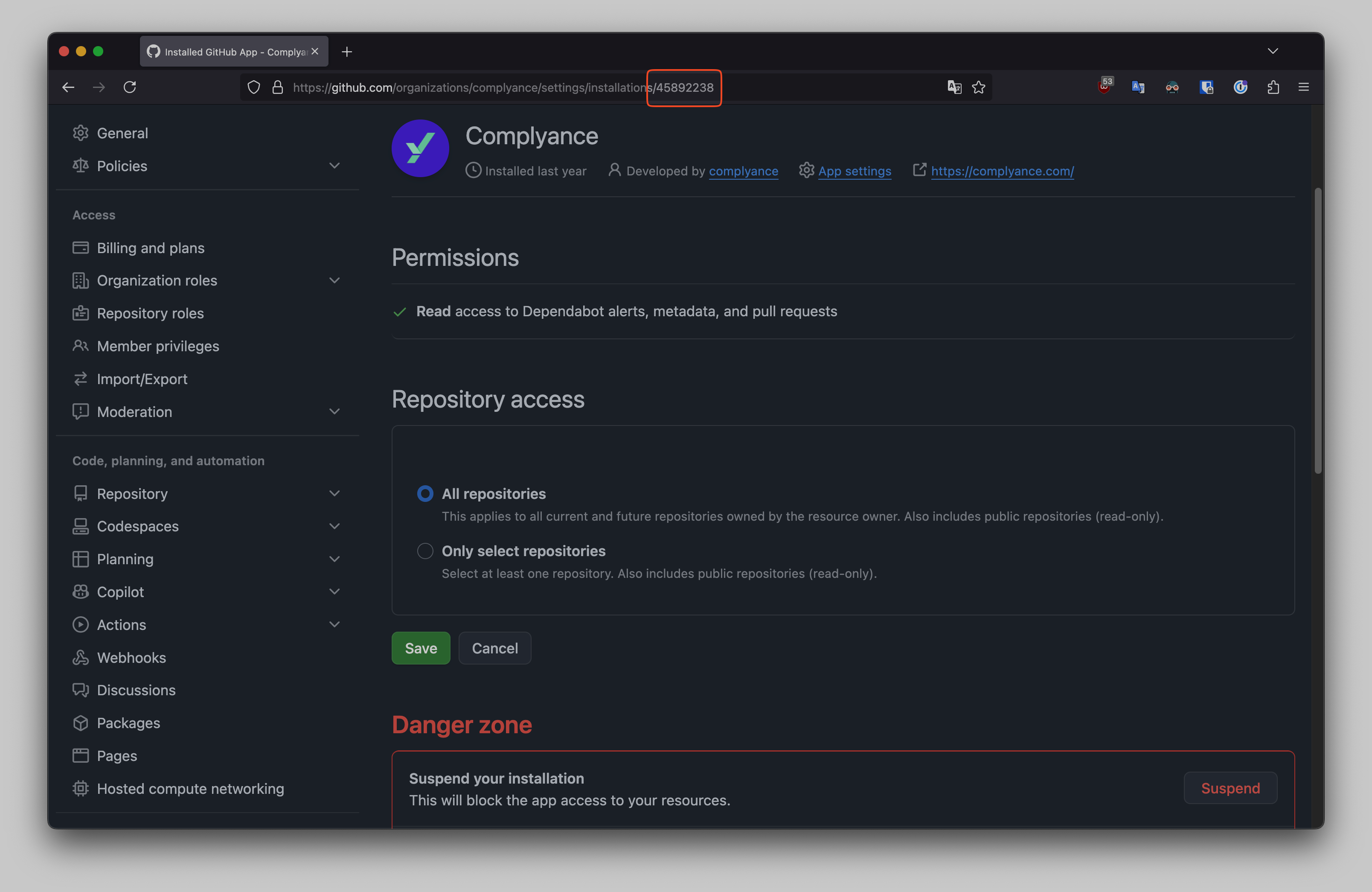Open a new tab with the plus icon

[347, 52]
